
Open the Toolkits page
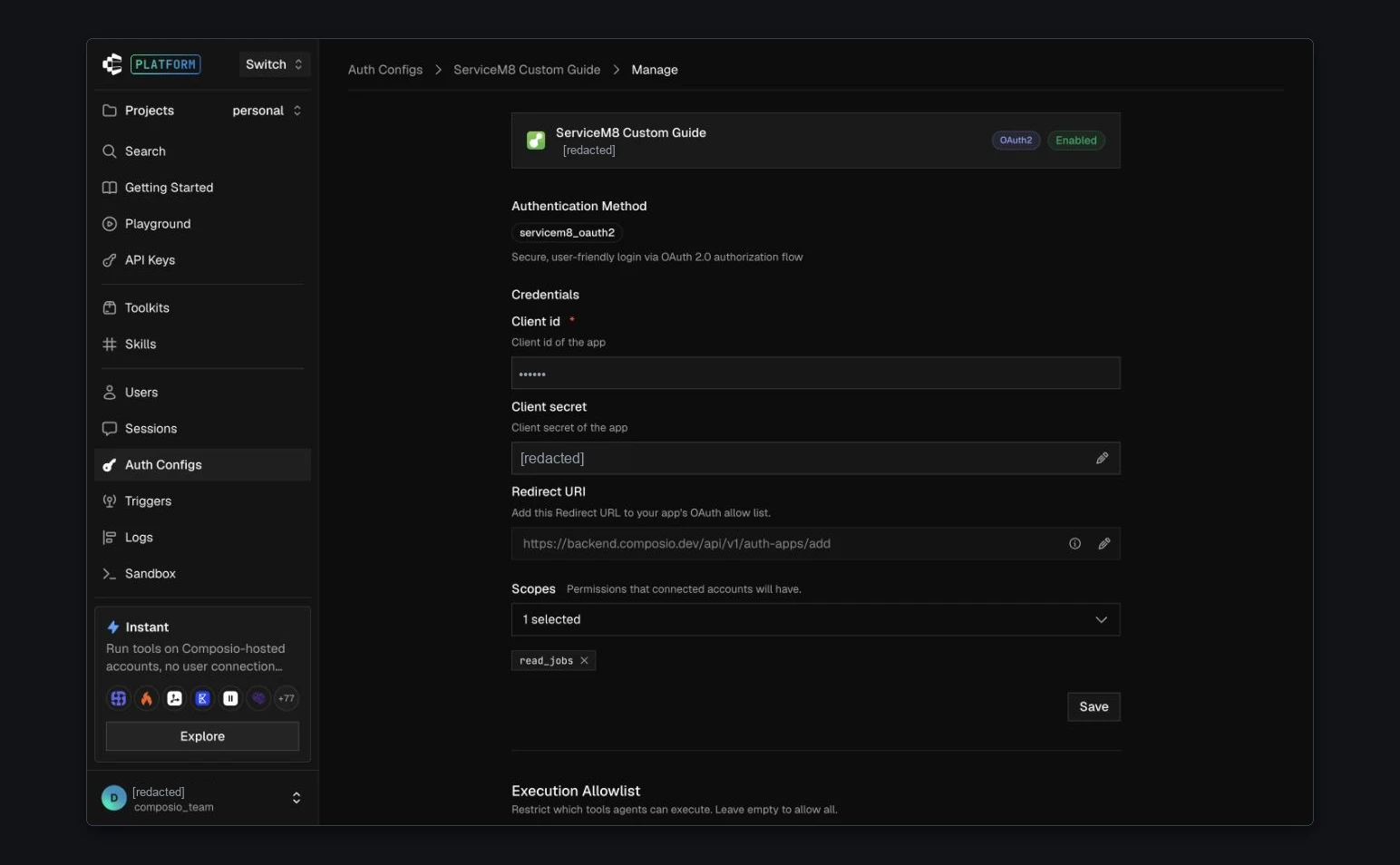(x=202, y=308)
